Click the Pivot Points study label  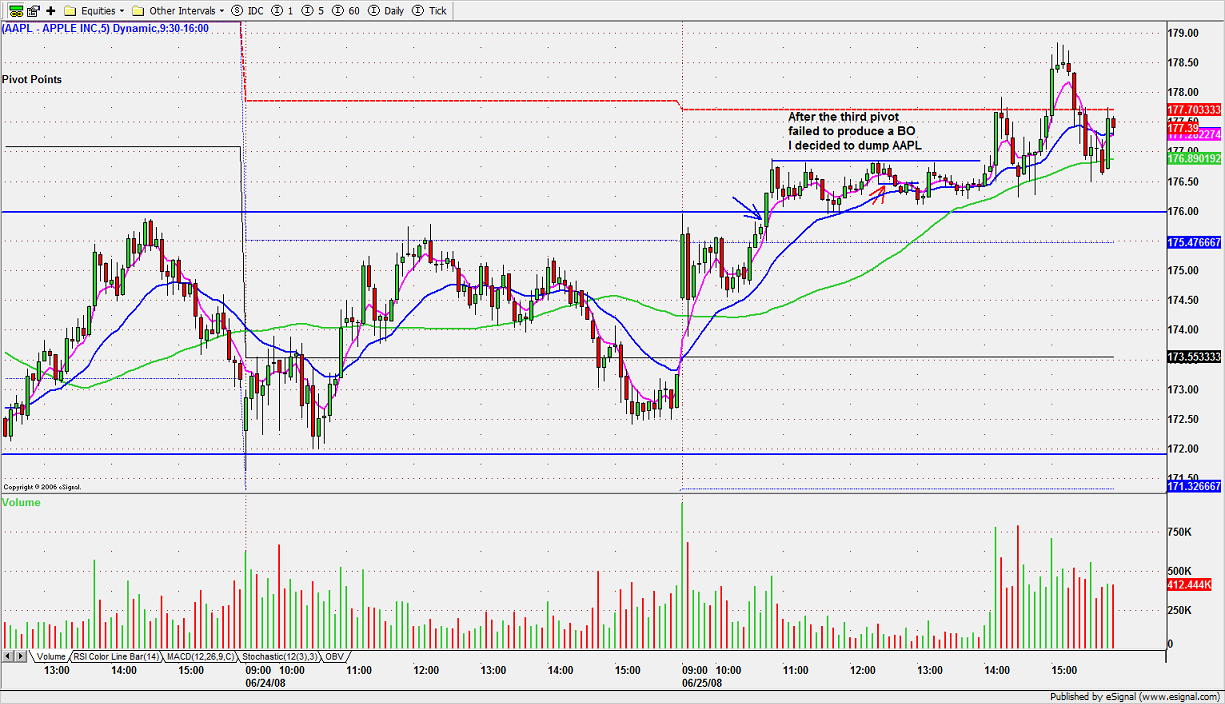point(32,78)
